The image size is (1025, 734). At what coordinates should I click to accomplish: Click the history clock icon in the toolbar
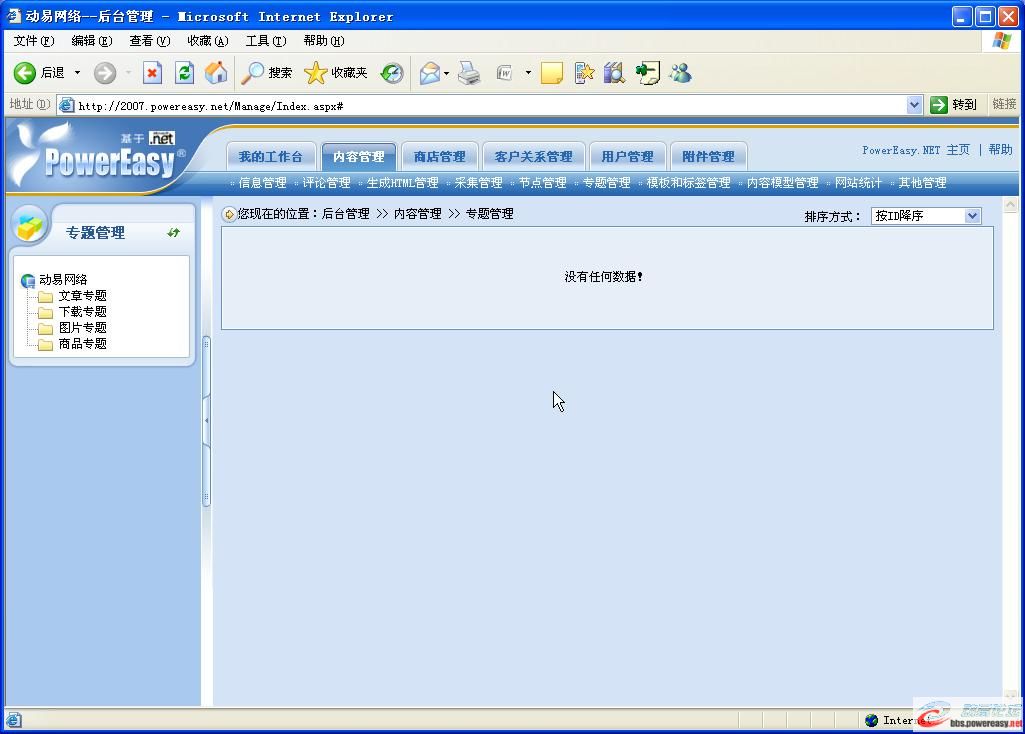(x=390, y=72)
